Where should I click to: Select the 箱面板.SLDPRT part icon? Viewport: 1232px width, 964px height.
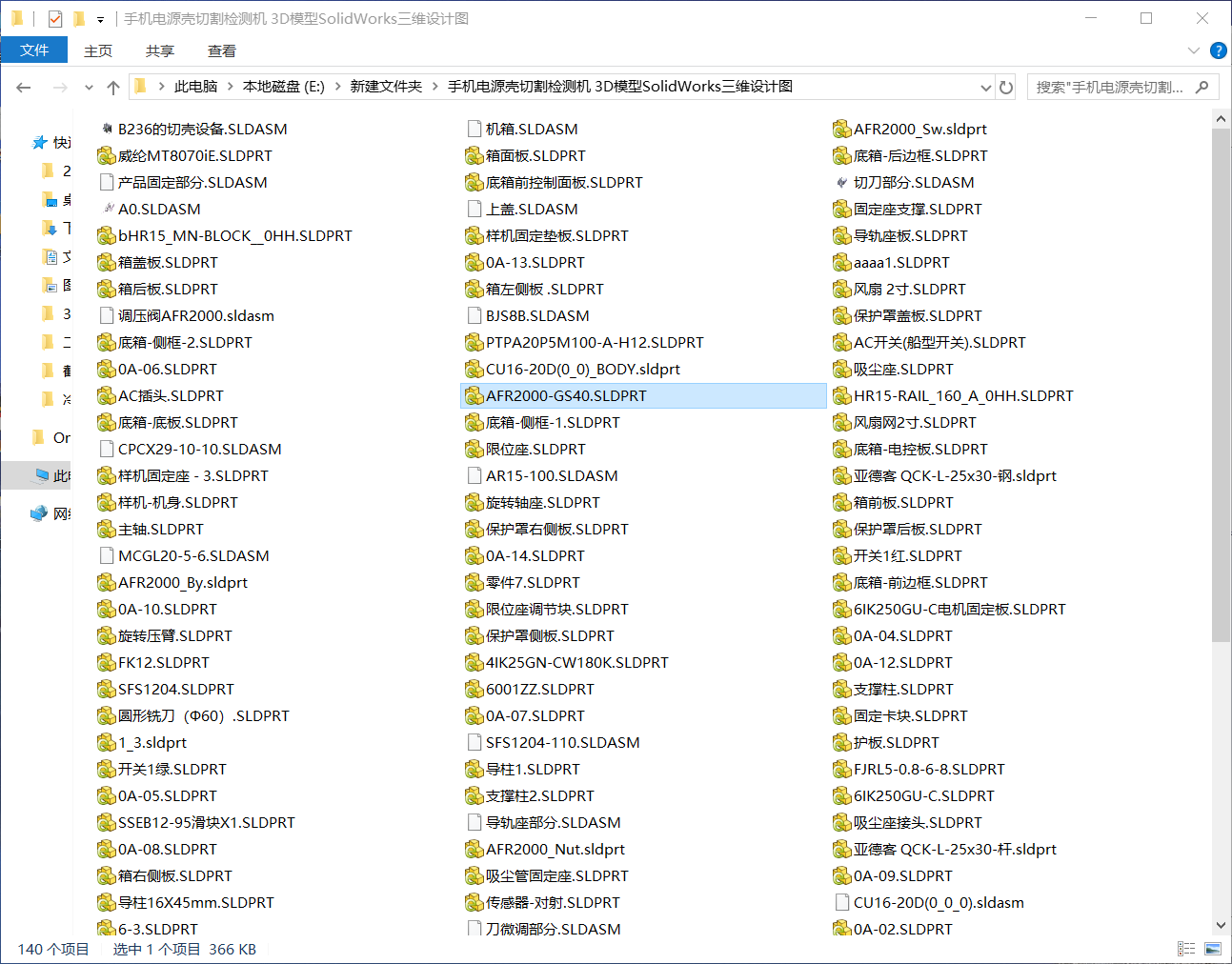474,155
